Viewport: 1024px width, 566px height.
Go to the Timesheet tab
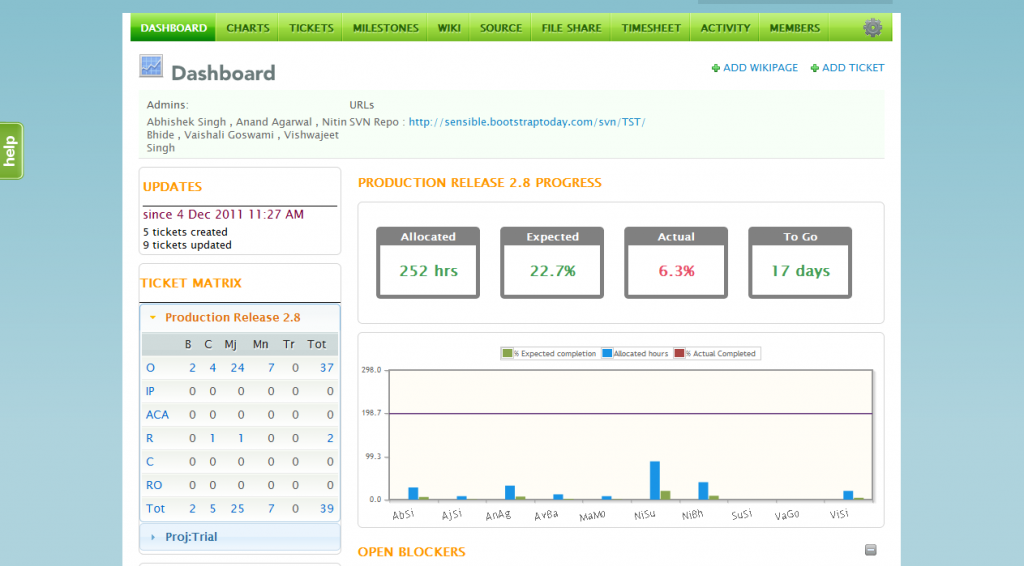click(x=651, y=27)
